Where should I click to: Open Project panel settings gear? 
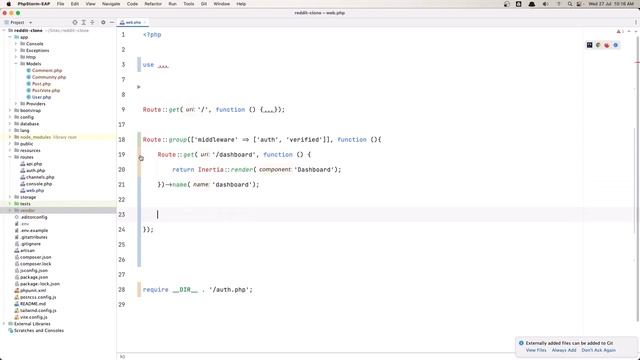click(103, 22)
